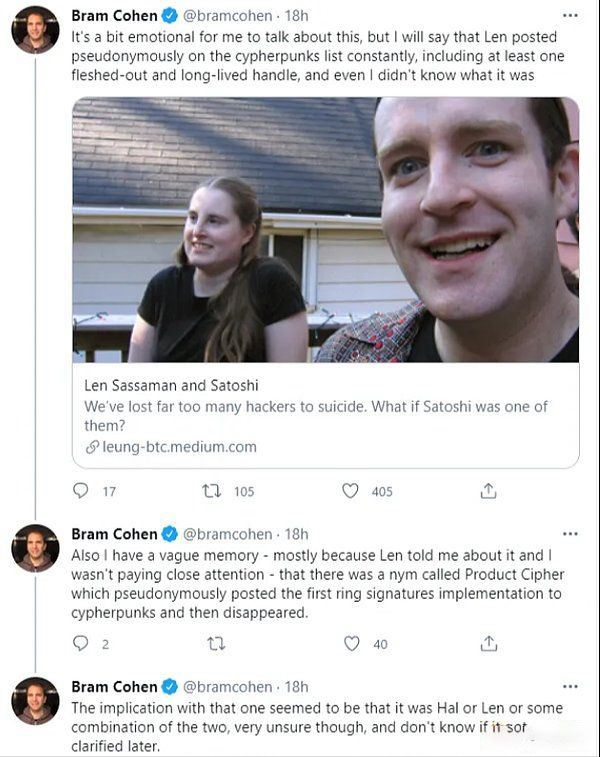Open the 18h timestamp on third tweet
Image resolution: width=600 pixels, height=757 pixels.
(x=297, y=687)
